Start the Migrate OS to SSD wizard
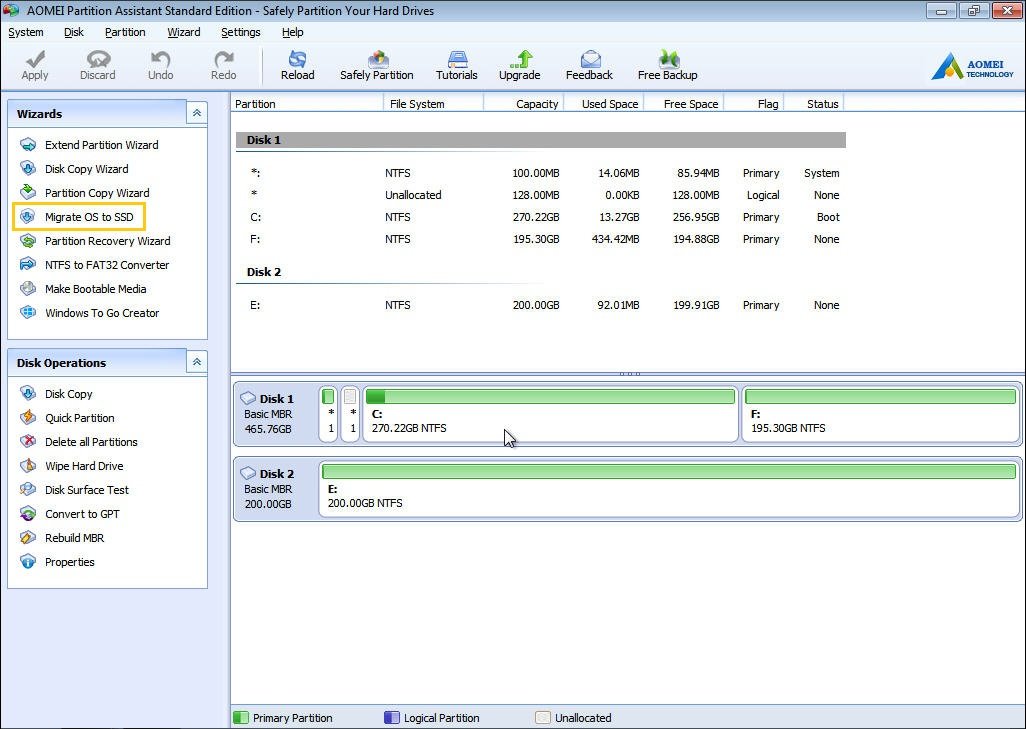The image size is (1026, 729). pos(88,217)
